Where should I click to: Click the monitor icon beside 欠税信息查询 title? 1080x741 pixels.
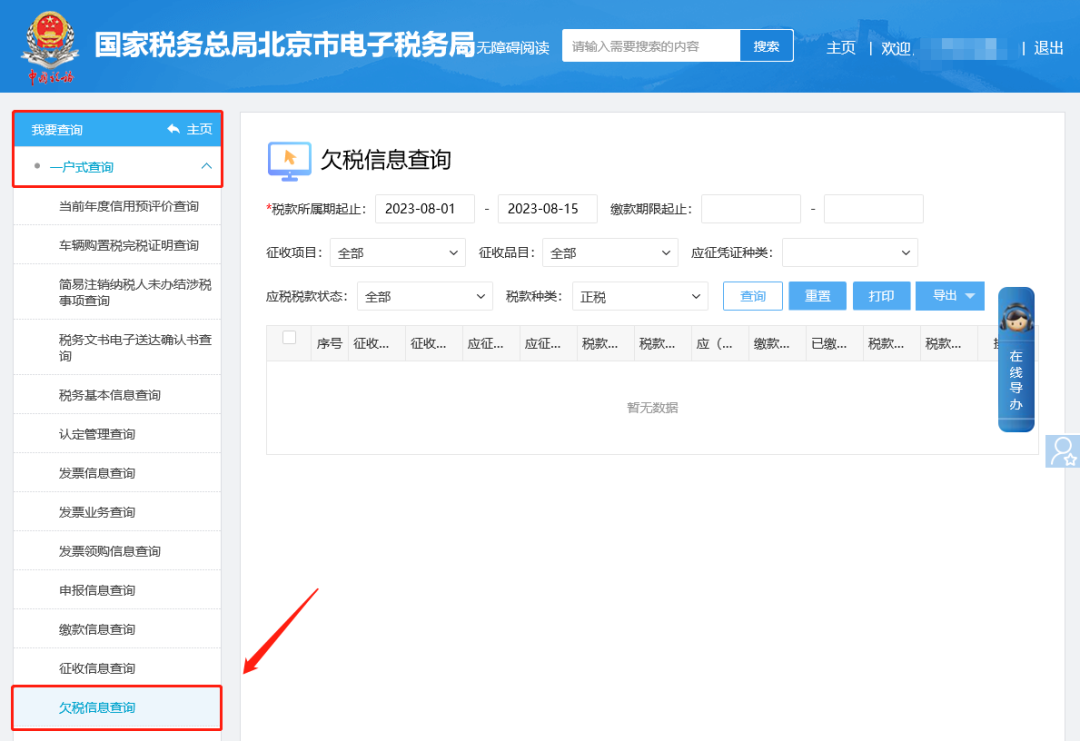point(289,160)
